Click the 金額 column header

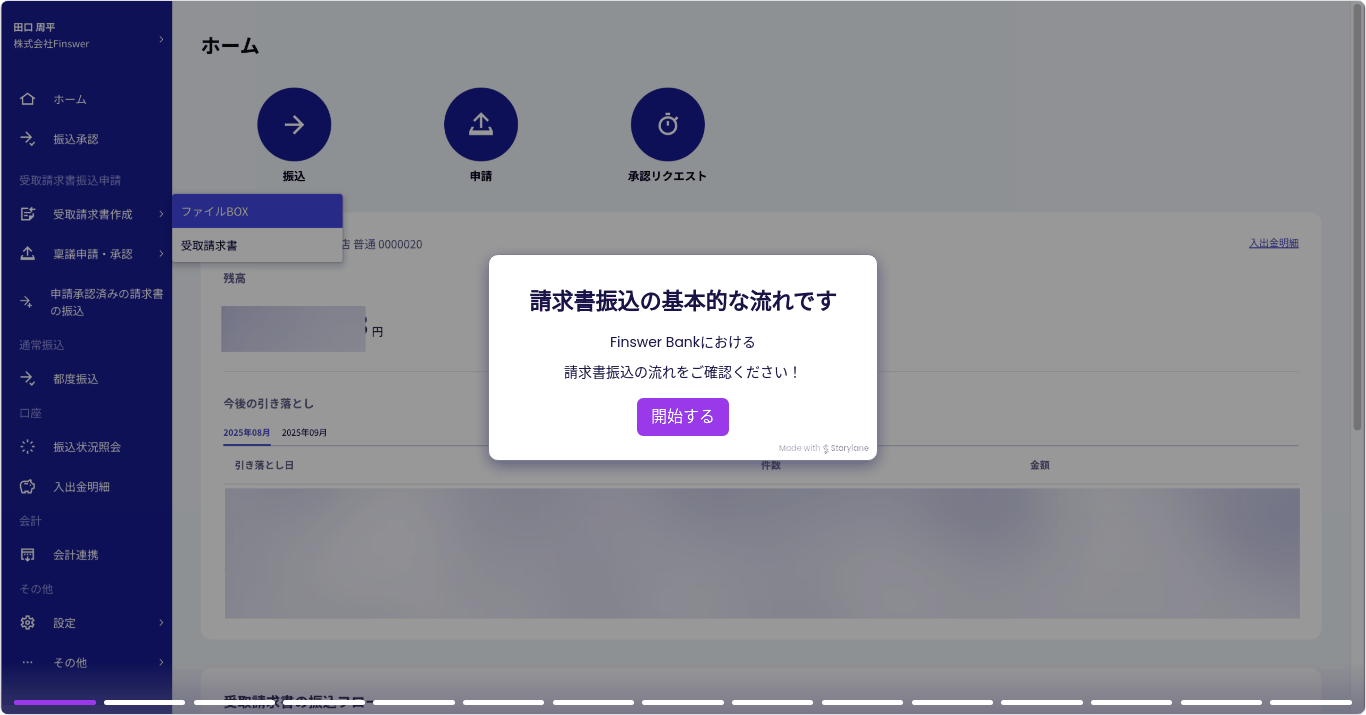click(x=1040, y=466)
